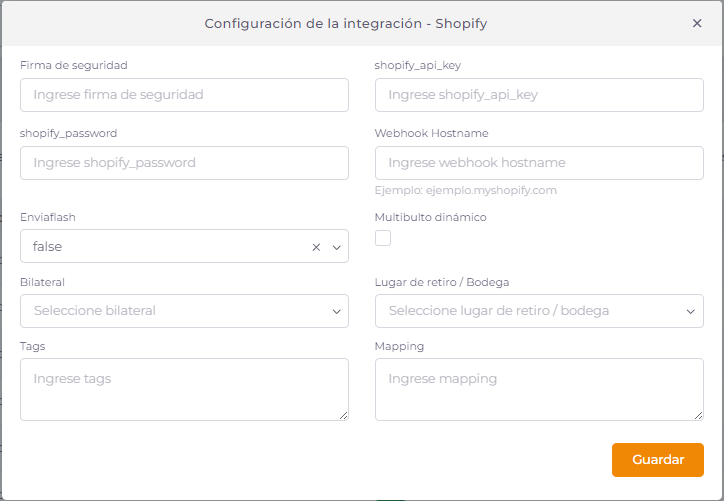This screenshot has height=501, width=724.
Task: Clear the Enviaflash selected value
Action: point(316,247)
